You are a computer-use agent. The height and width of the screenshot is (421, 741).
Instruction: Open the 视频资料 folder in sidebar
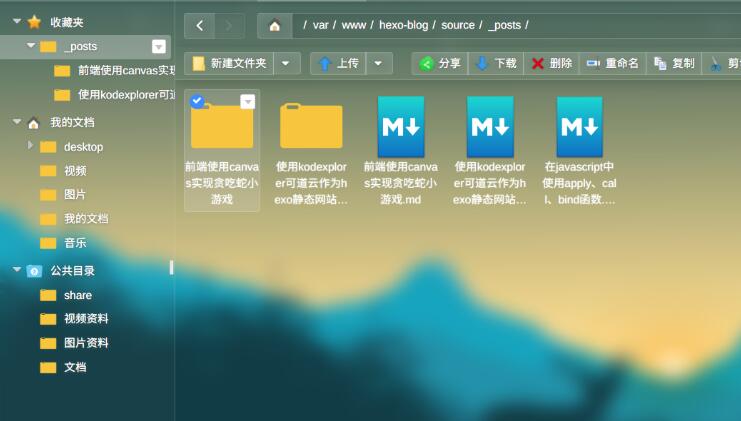(86, 319)
